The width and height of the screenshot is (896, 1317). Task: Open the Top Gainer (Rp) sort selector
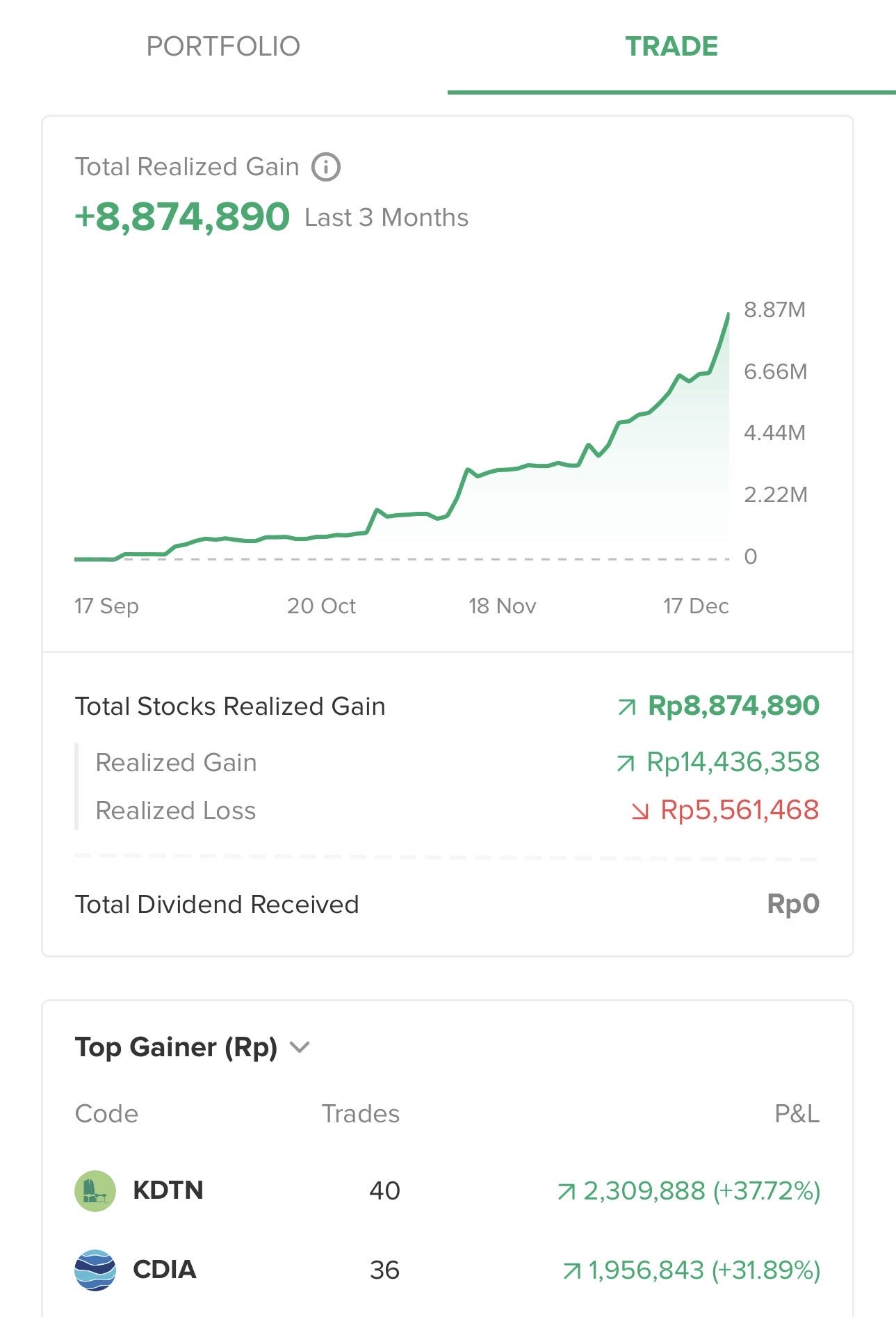pos(177,1047)
